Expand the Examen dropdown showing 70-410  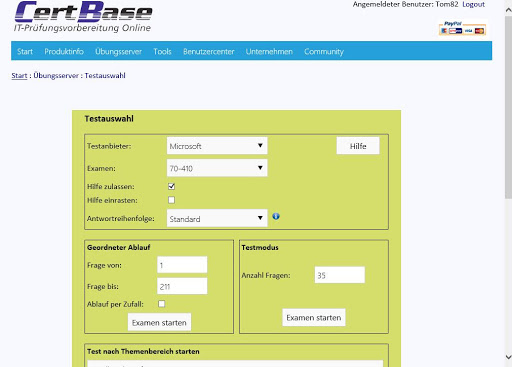pyautogui.click(x=217, y=168)
